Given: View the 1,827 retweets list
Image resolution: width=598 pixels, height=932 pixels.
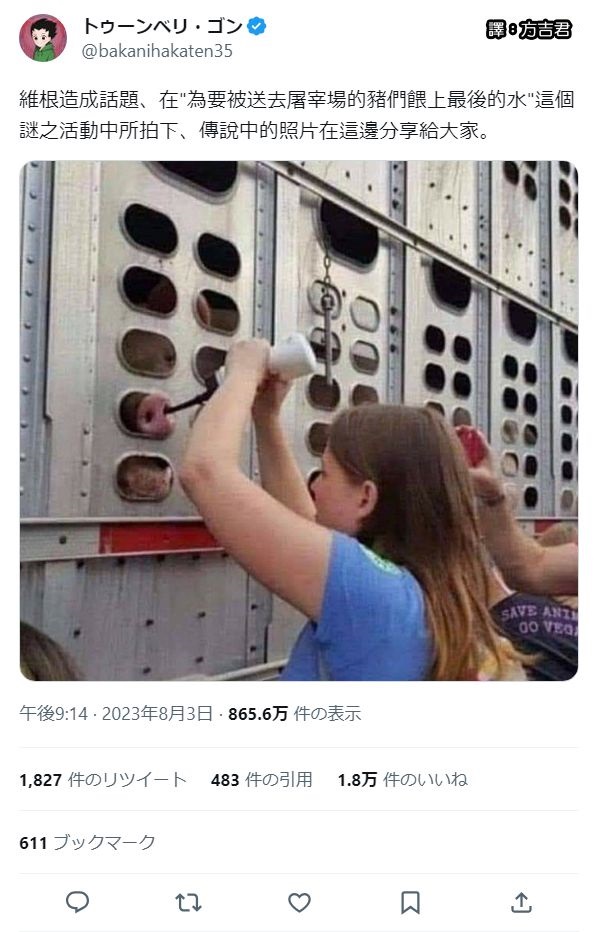Looking at the screenshot, I should tap(103, 780).
